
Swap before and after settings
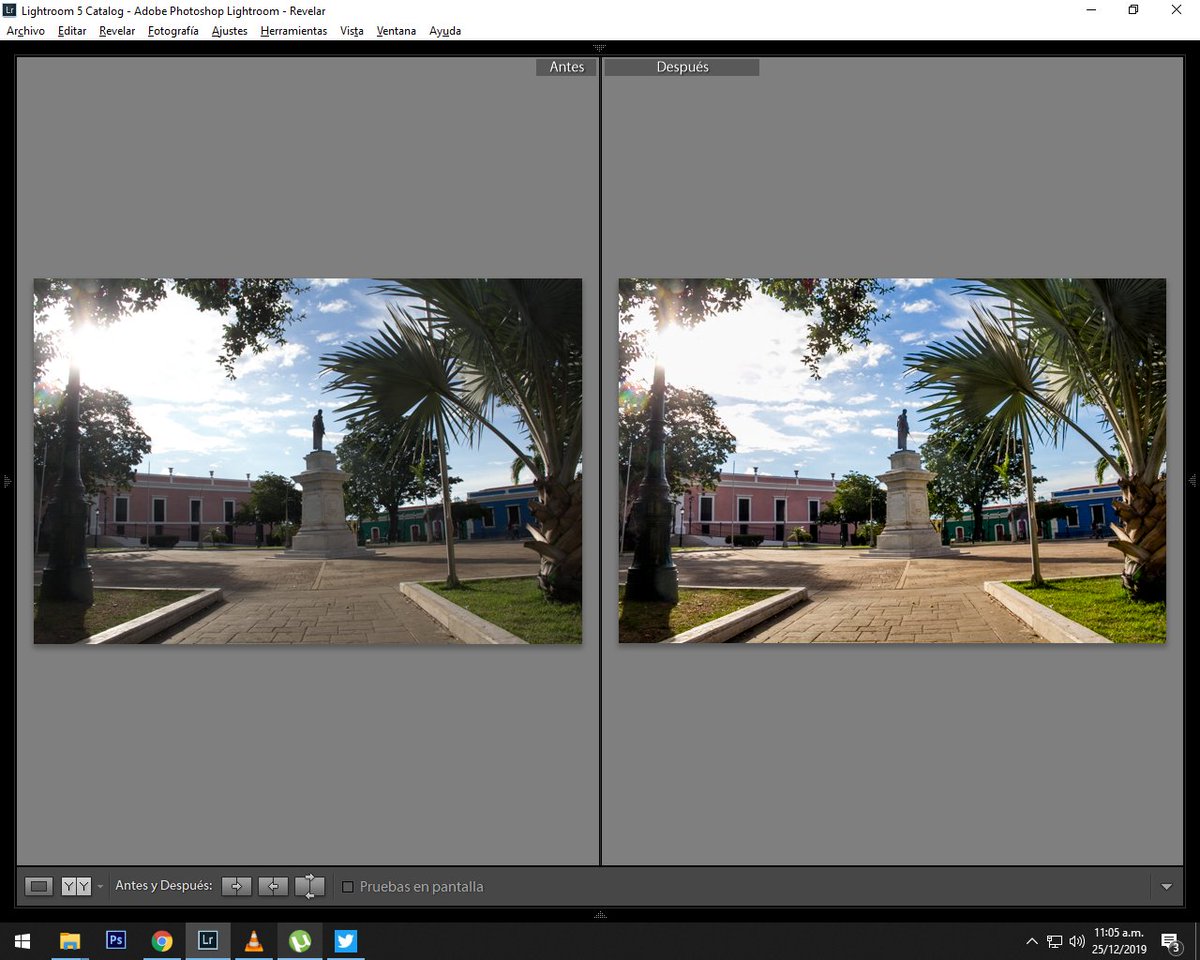pyautogui.click(x=310, y=886)
